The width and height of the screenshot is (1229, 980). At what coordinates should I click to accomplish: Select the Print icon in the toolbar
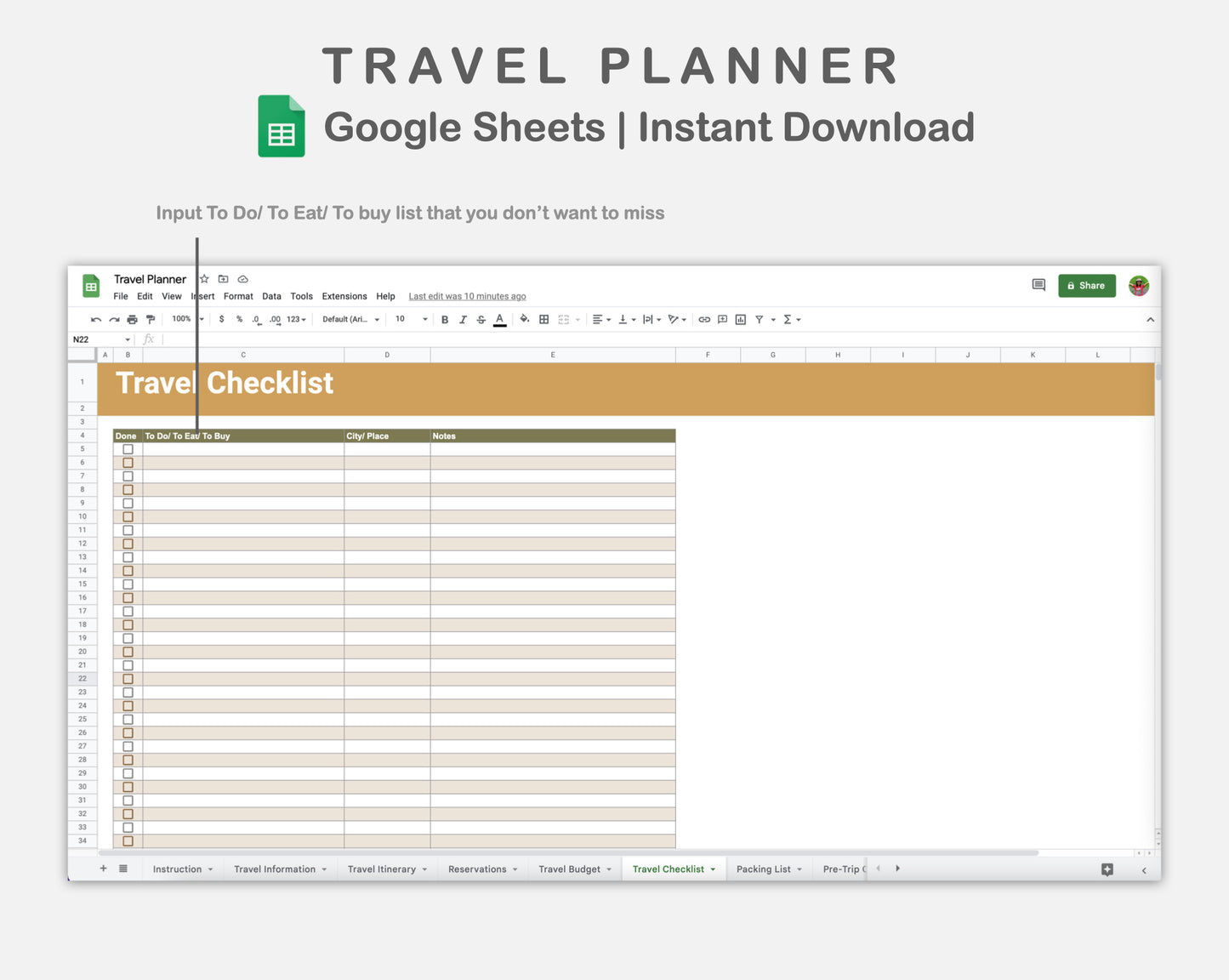[133, 319]
